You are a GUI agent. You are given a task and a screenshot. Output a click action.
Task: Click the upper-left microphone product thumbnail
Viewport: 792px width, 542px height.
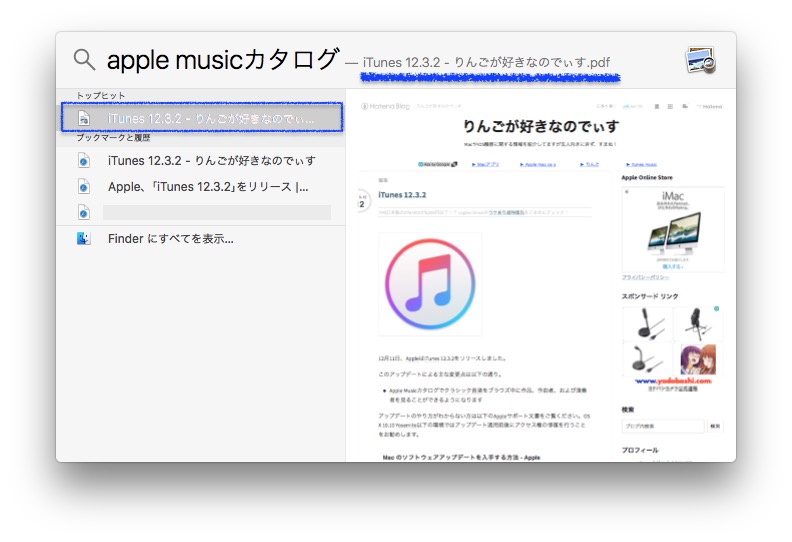tap(647, 324)
